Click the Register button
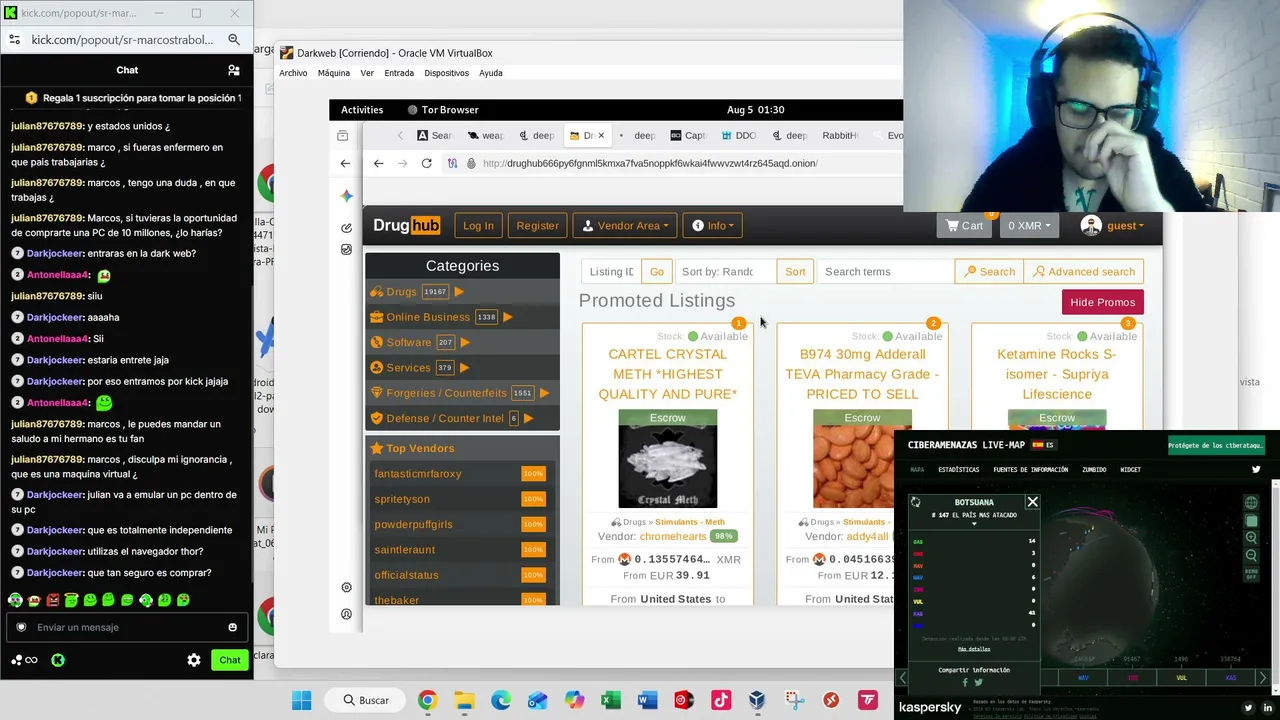Image resolution: width=1280 pixels, height=720 pixels. tap(537, 226)
